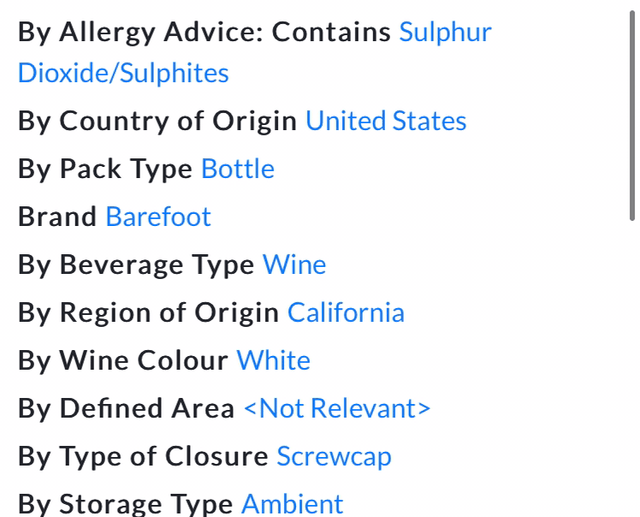The width and height of the screenshot is (640, 517).
Task: Click the 'By Pack Type' label
Action: click(105, 169)
